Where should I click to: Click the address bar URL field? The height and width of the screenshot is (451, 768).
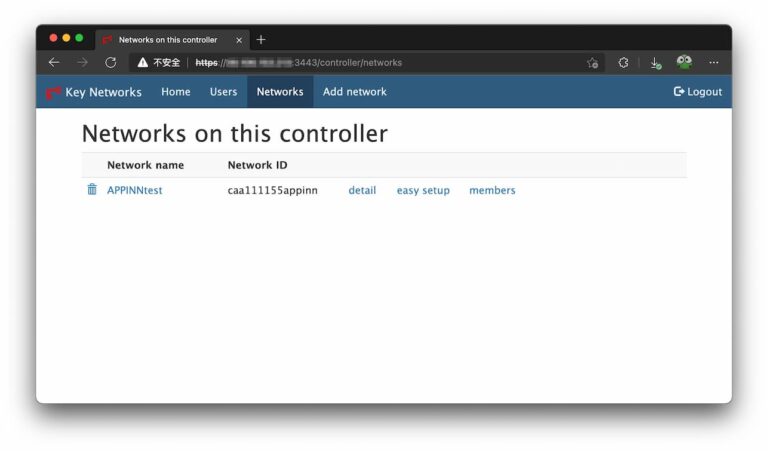click(380, 62)
